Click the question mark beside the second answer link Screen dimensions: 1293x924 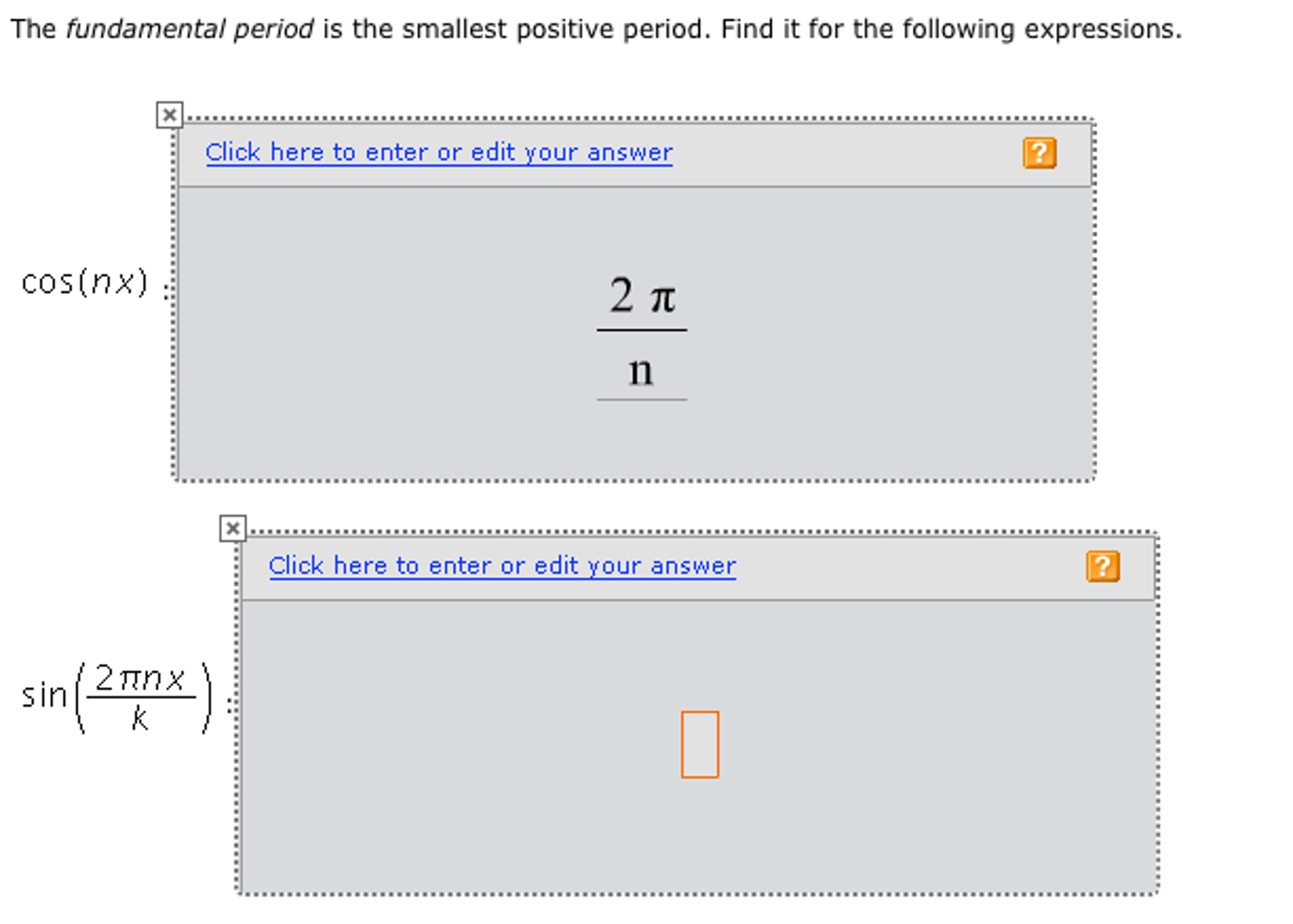[1103, 567]
